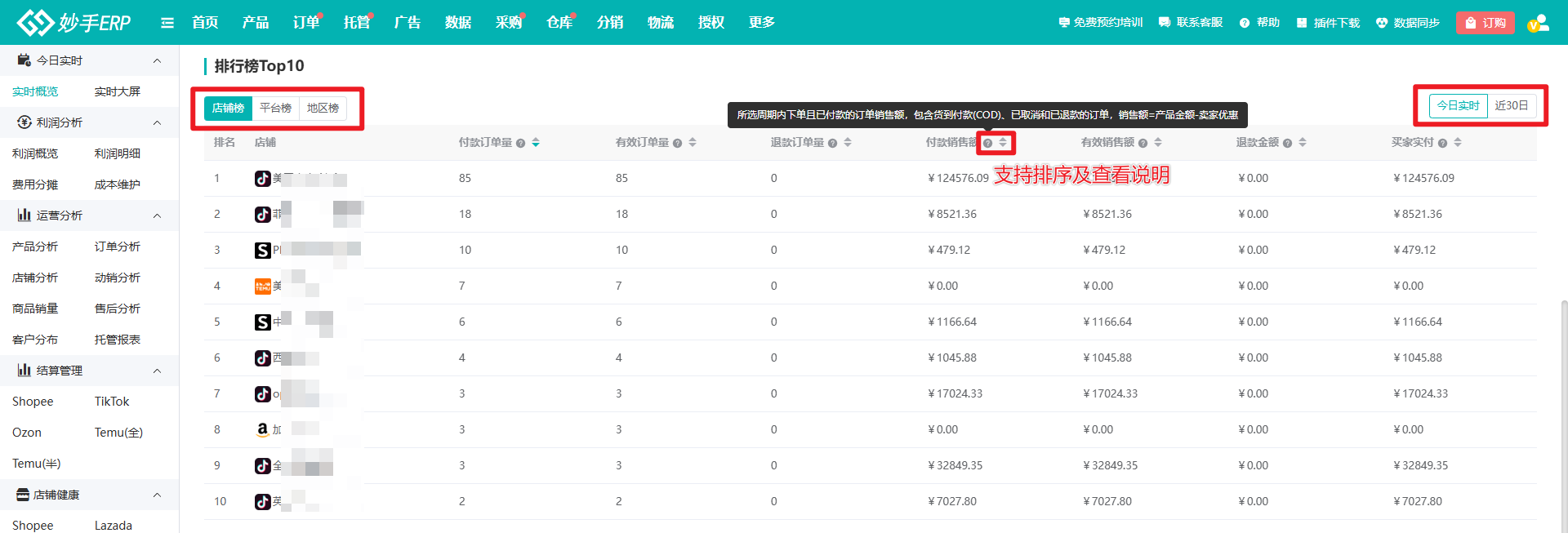Open 店铺分析 in the sidebar
The width and height of the screenshot is (1568, 533).
pos(35,278)
